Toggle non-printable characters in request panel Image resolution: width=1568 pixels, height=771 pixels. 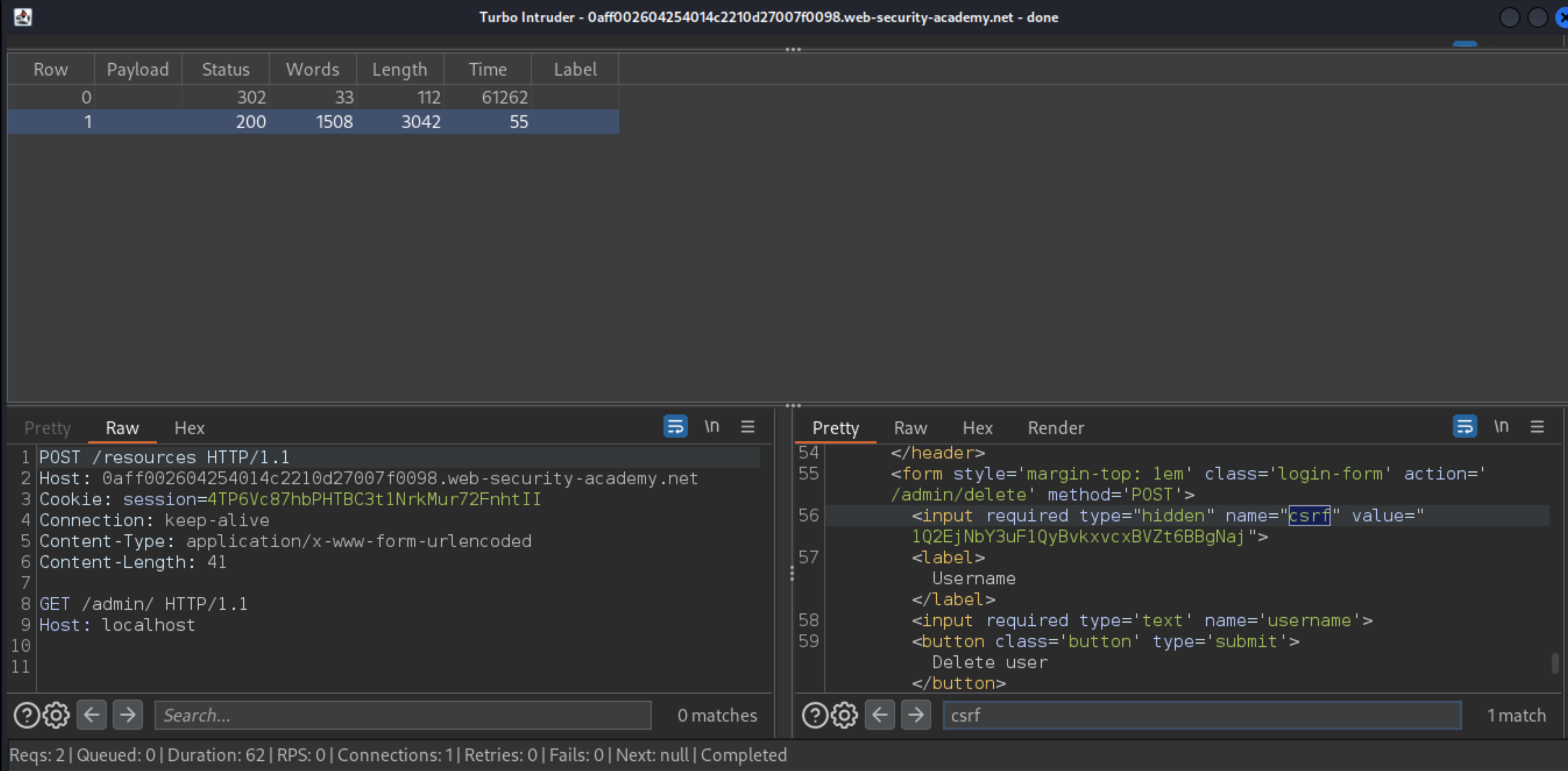point(712,427)
